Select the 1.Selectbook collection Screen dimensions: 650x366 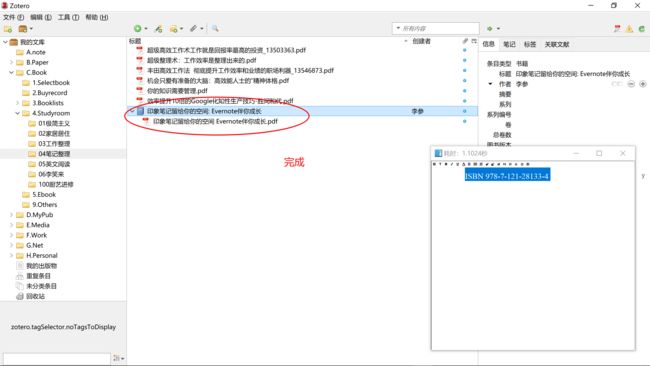pos(51,83)
